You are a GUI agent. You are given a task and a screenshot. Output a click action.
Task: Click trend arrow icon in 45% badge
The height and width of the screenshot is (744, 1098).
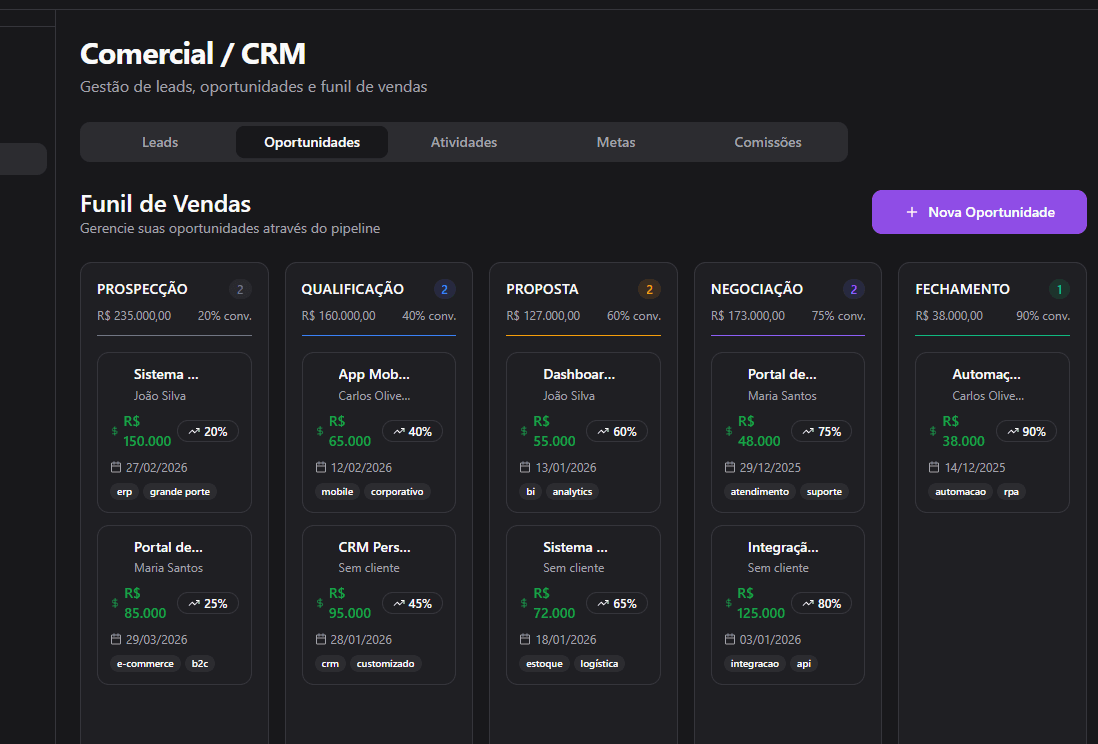point(399,603)
